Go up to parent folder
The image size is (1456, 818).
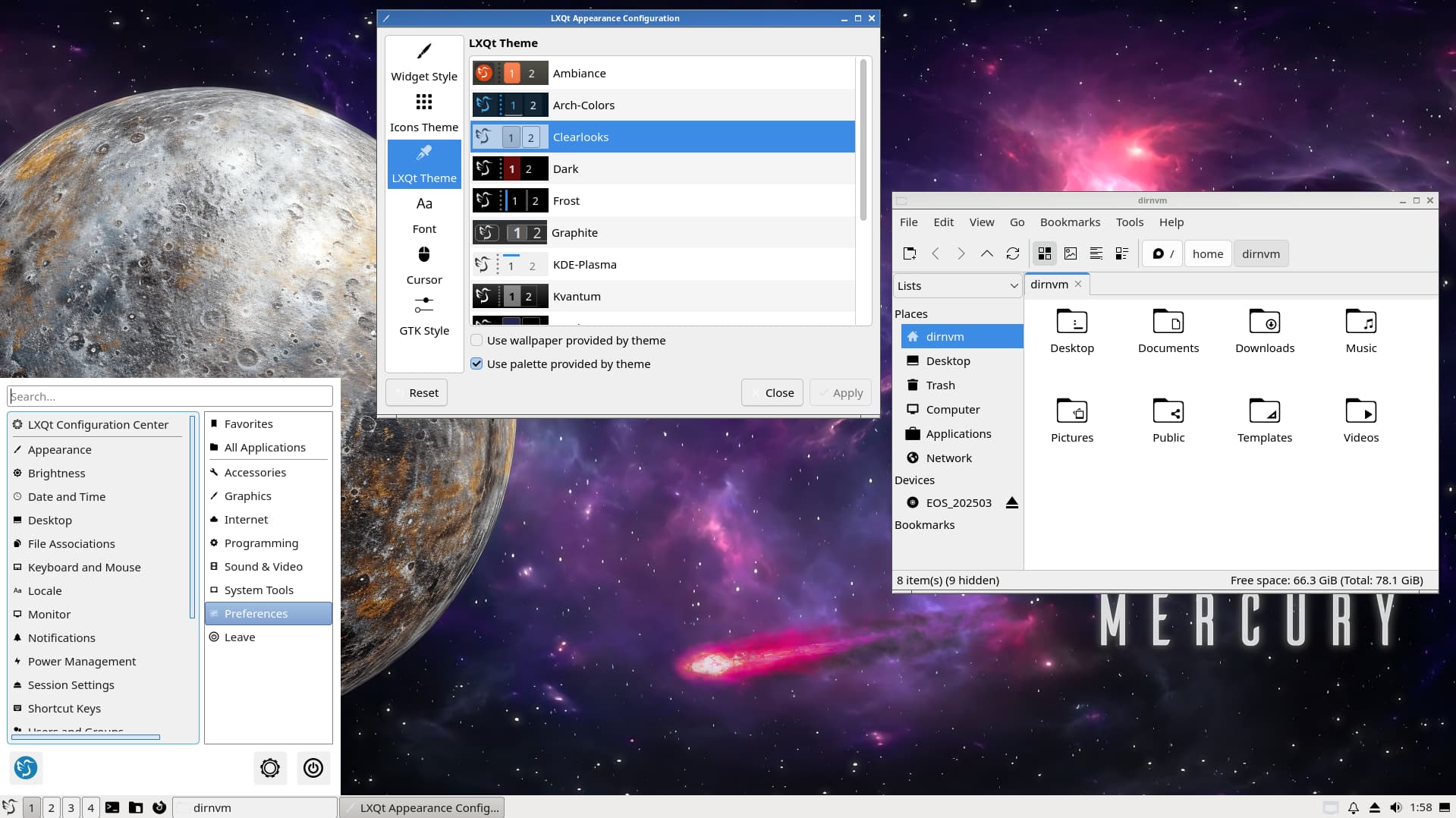click(986, 253)
